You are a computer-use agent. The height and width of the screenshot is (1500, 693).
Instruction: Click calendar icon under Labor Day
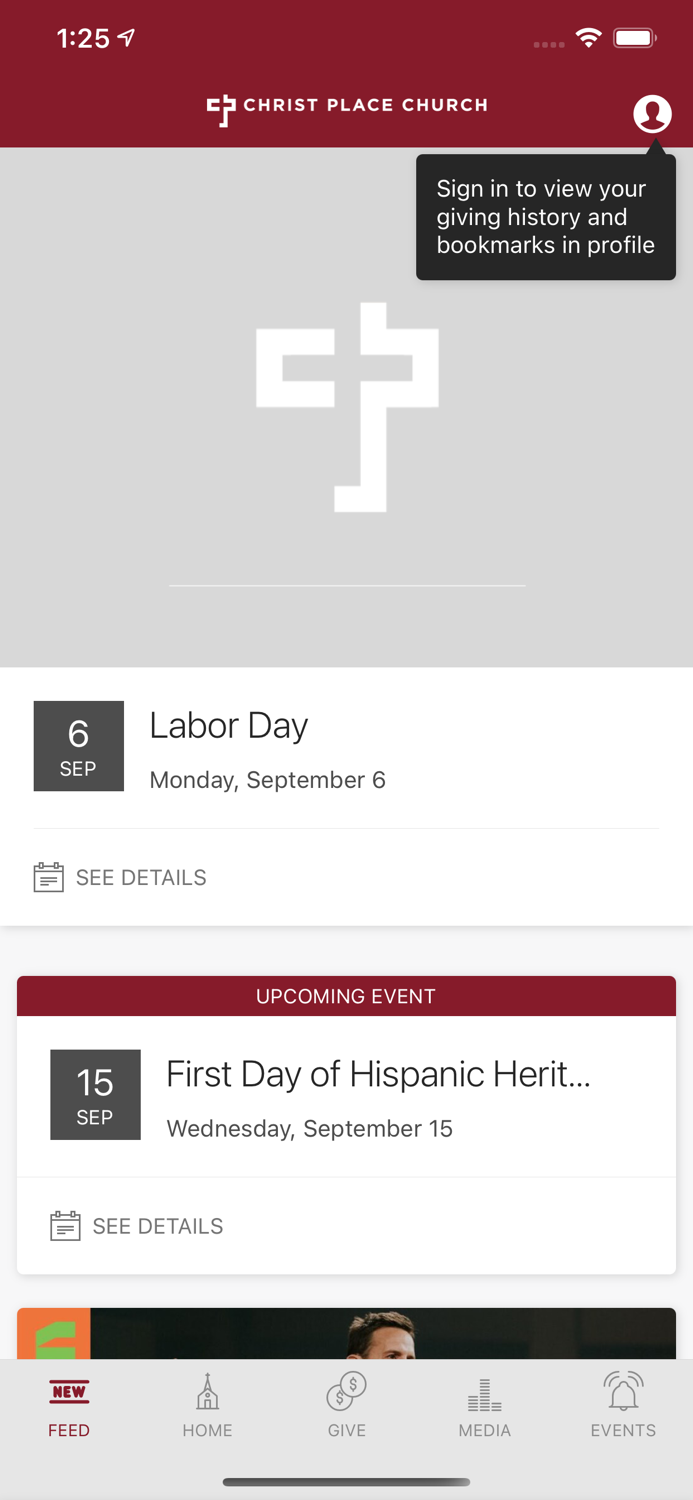(x=48, y=877)
